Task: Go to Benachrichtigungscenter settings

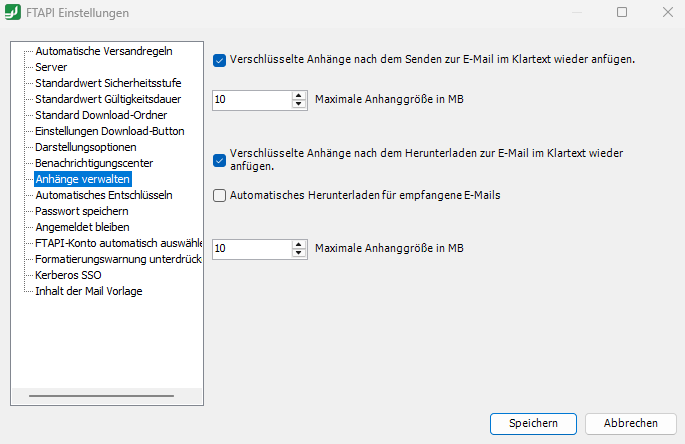Action: [x=94, y=163]
